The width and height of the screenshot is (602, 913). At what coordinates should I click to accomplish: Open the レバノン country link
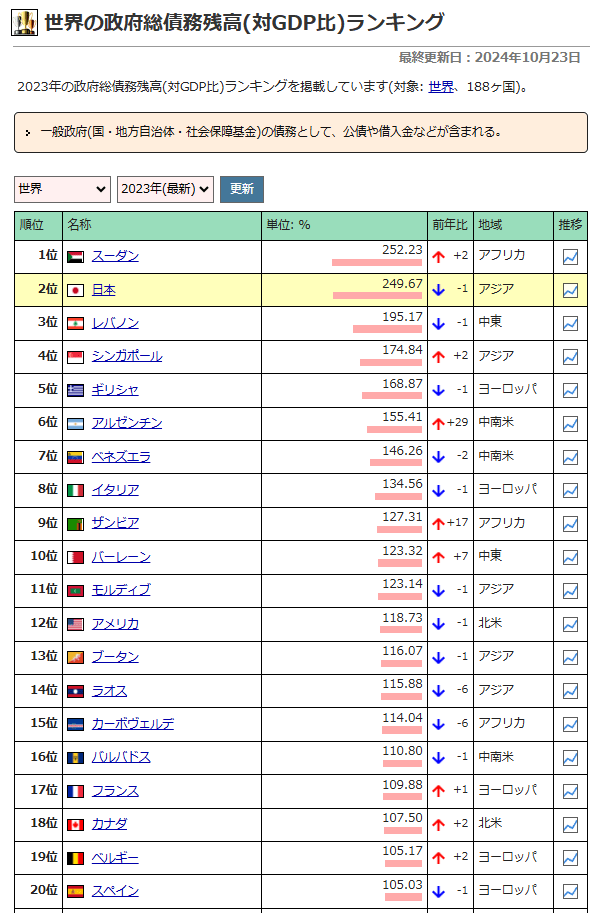point(115,323)
